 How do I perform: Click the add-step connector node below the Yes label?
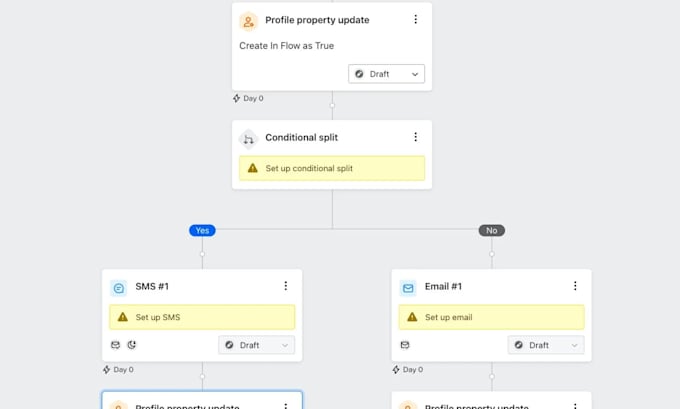[202, 254]
